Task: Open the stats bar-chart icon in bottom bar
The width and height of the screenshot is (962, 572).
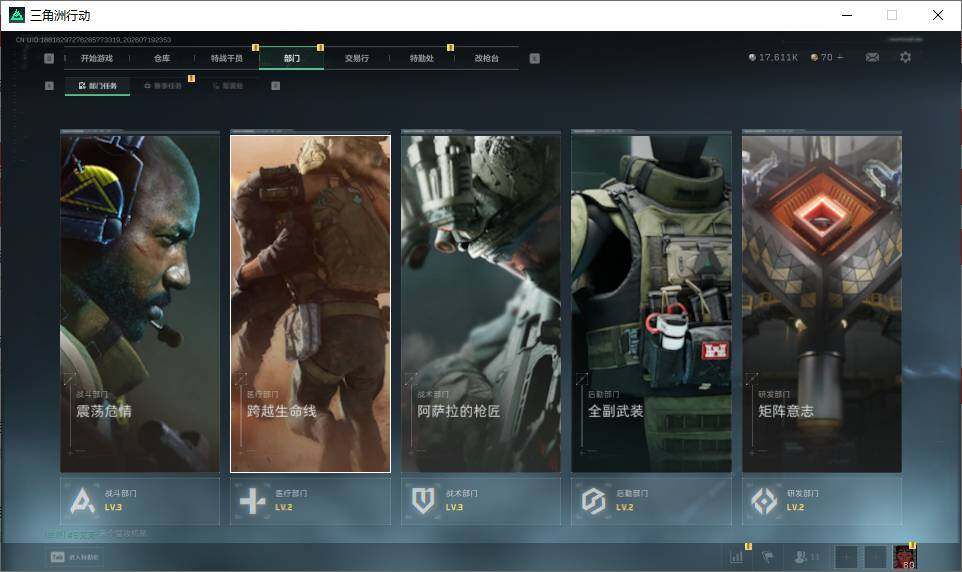Action: coord(736,557)
